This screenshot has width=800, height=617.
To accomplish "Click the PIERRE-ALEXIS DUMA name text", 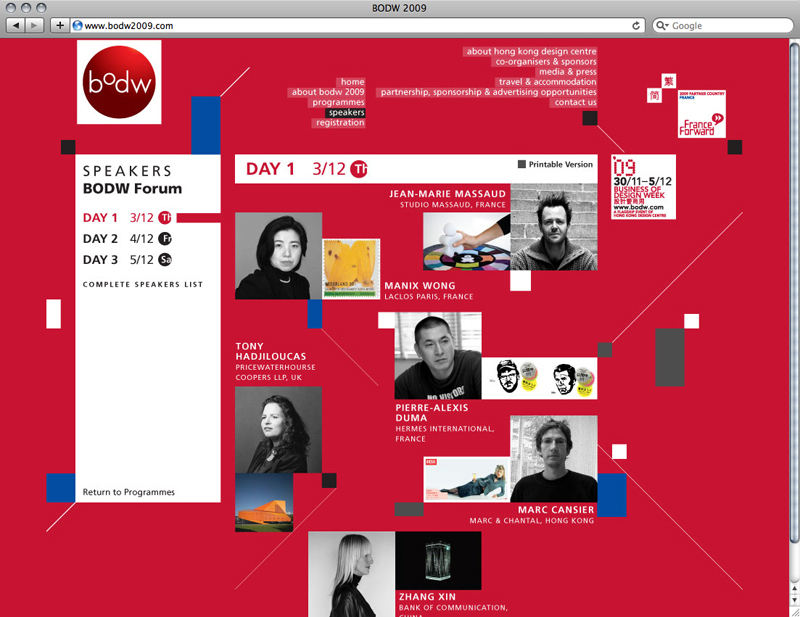I will tap(432, 412).
